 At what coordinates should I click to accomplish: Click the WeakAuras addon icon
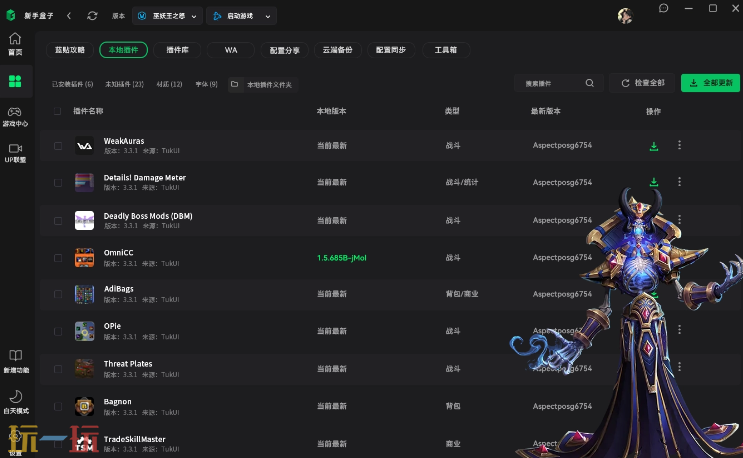[84, 146]
